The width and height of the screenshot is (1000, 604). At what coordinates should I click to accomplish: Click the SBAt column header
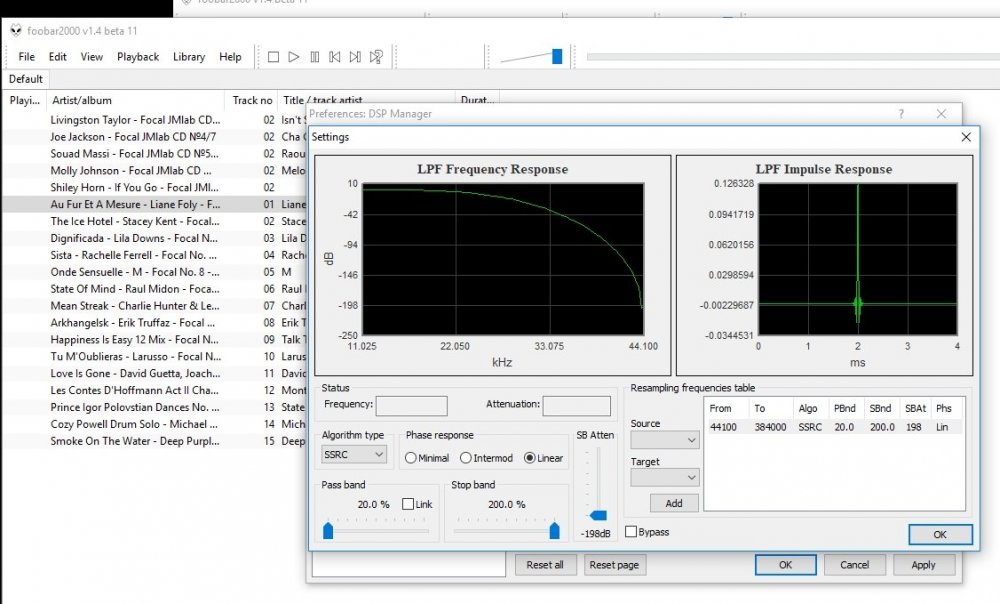(x=915, y=408)
